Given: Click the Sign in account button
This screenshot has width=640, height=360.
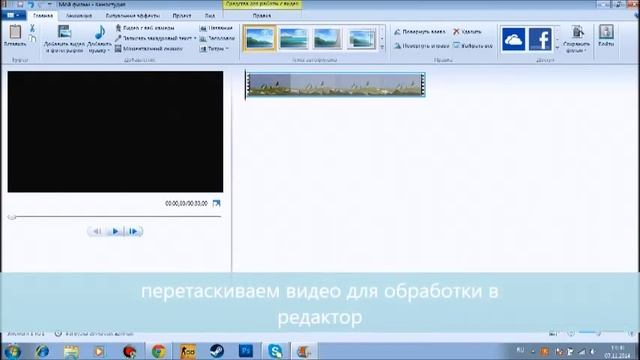Looking at the screenshot, I should click(x=606, y=36).
